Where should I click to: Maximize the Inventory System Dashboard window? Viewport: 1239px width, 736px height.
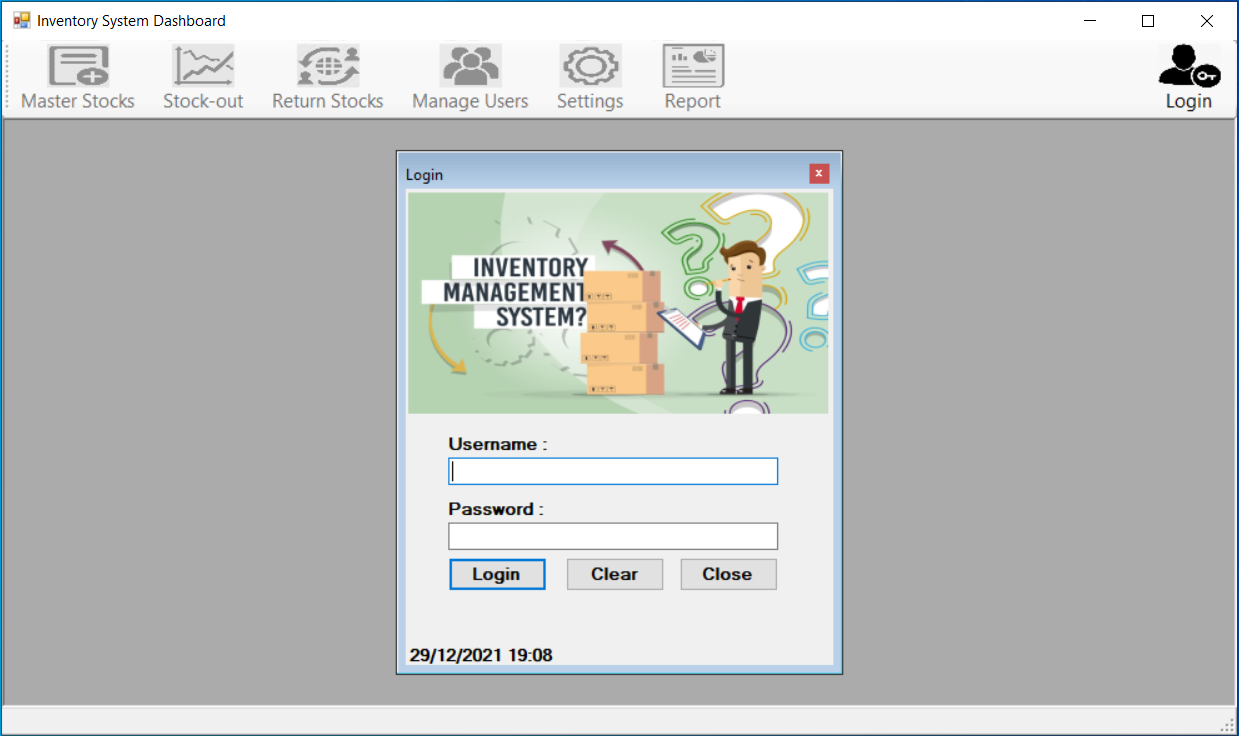click(1148, 20)
